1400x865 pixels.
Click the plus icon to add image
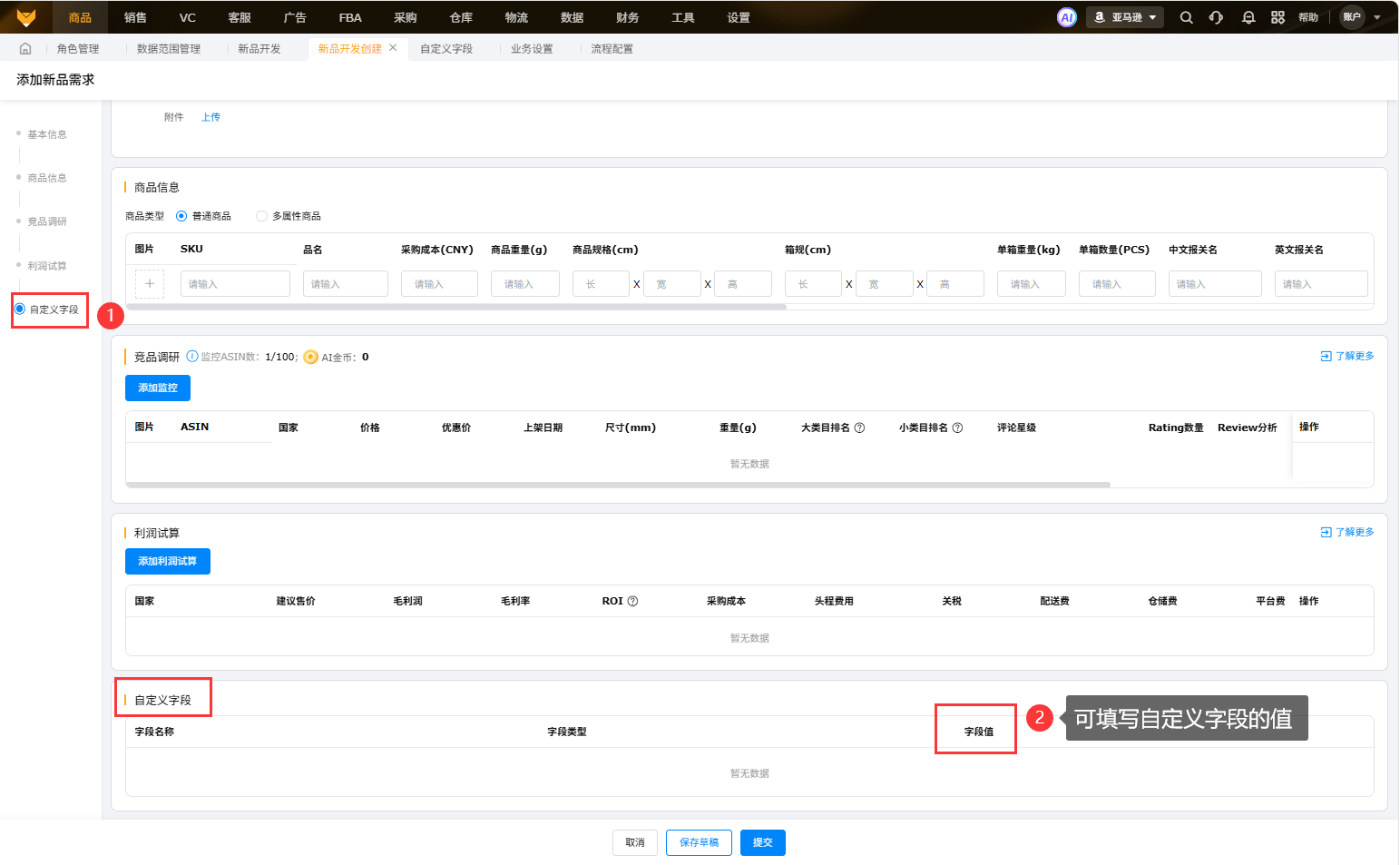coord(150,284)
